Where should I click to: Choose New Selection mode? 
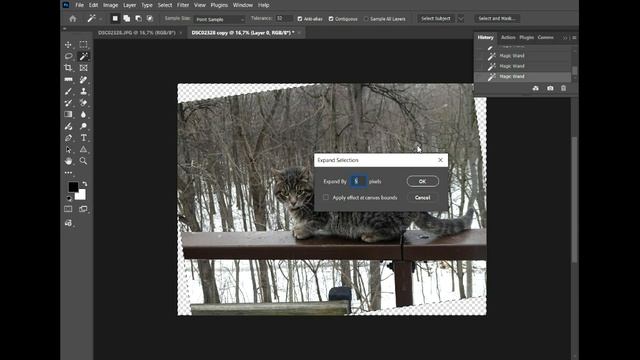(x=115, y=18)
